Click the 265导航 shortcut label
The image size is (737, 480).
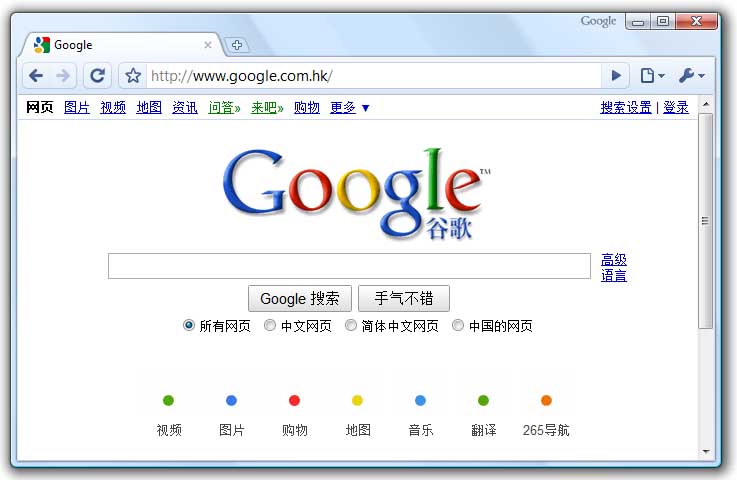click(546, 430)
